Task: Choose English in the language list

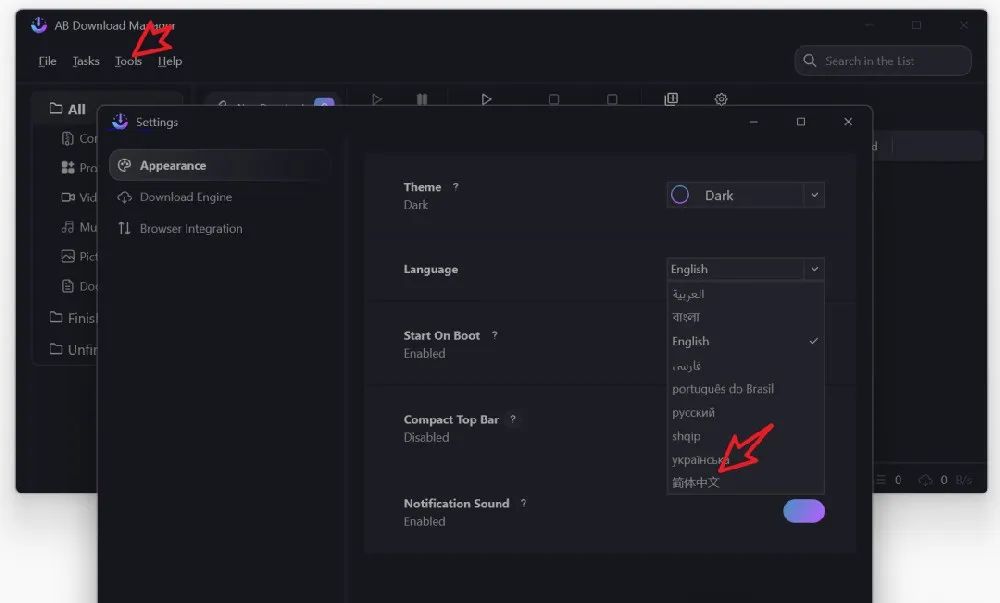Action: click(746, 341)
